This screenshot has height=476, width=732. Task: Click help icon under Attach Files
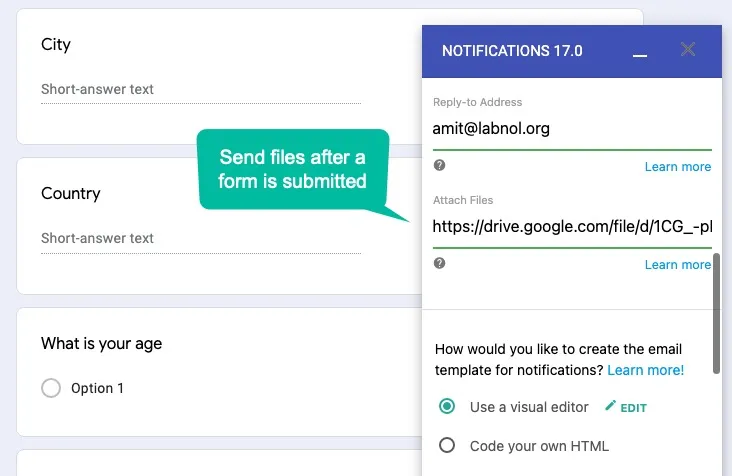pos(439,263)
